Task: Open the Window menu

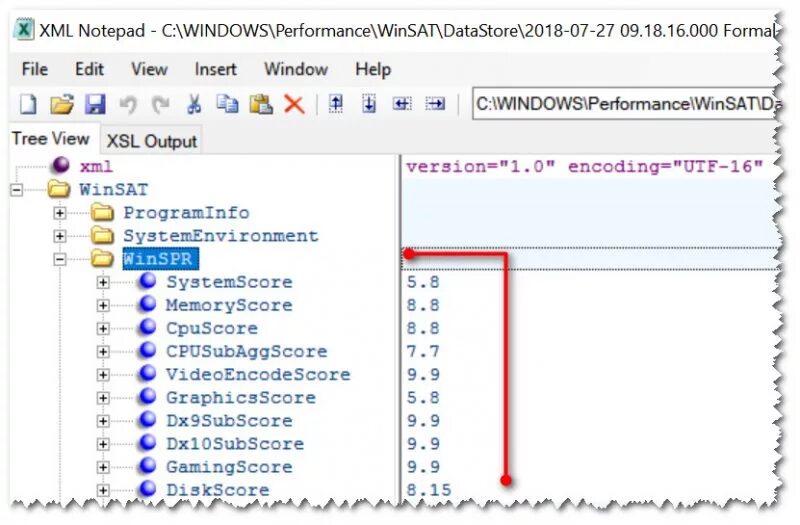Action: [x=296, y=69]
